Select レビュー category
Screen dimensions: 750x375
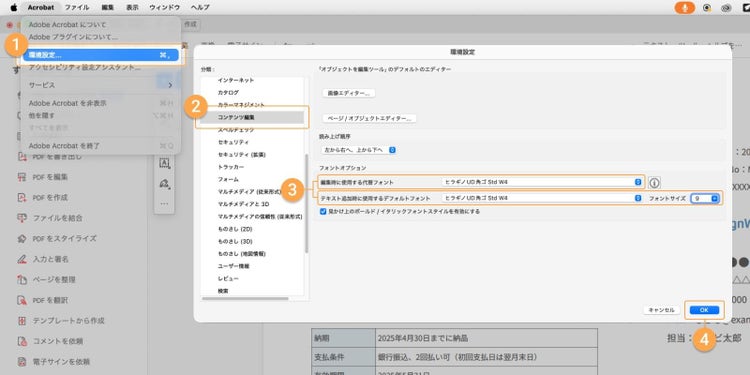[x=228, y=278]
